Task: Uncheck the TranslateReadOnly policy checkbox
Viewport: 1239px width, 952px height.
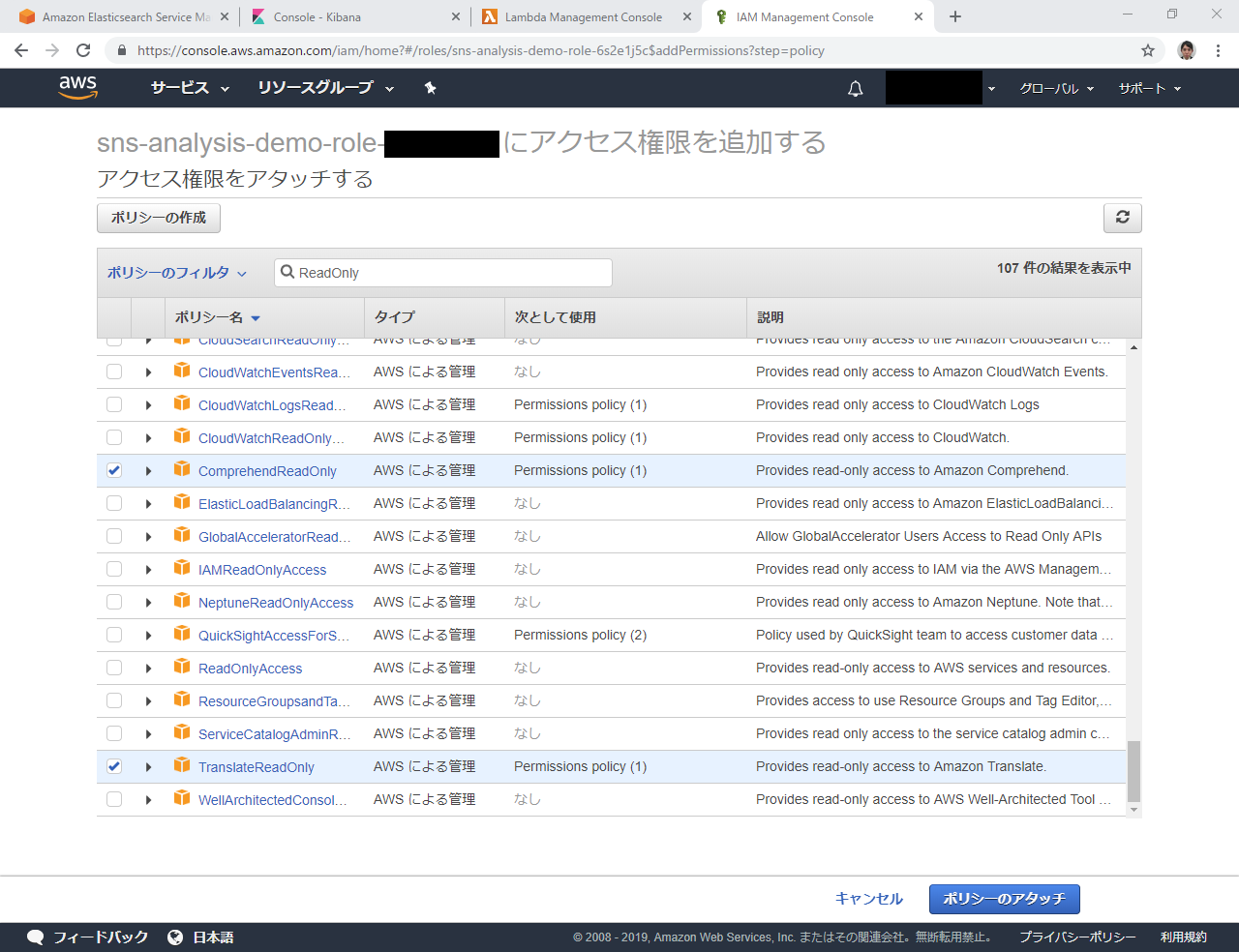Action: pos(114,767)
